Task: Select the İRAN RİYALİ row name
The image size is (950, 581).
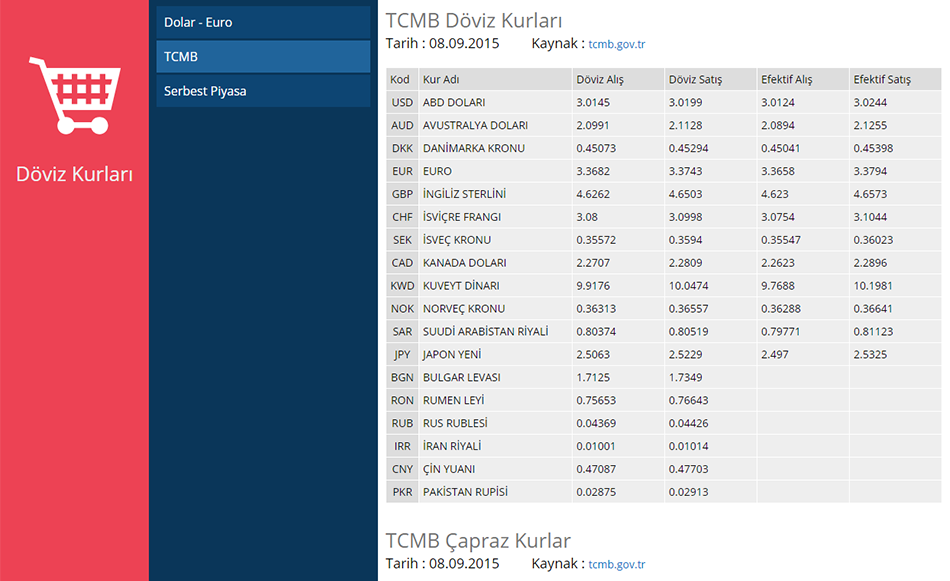Action: (452, 446)
